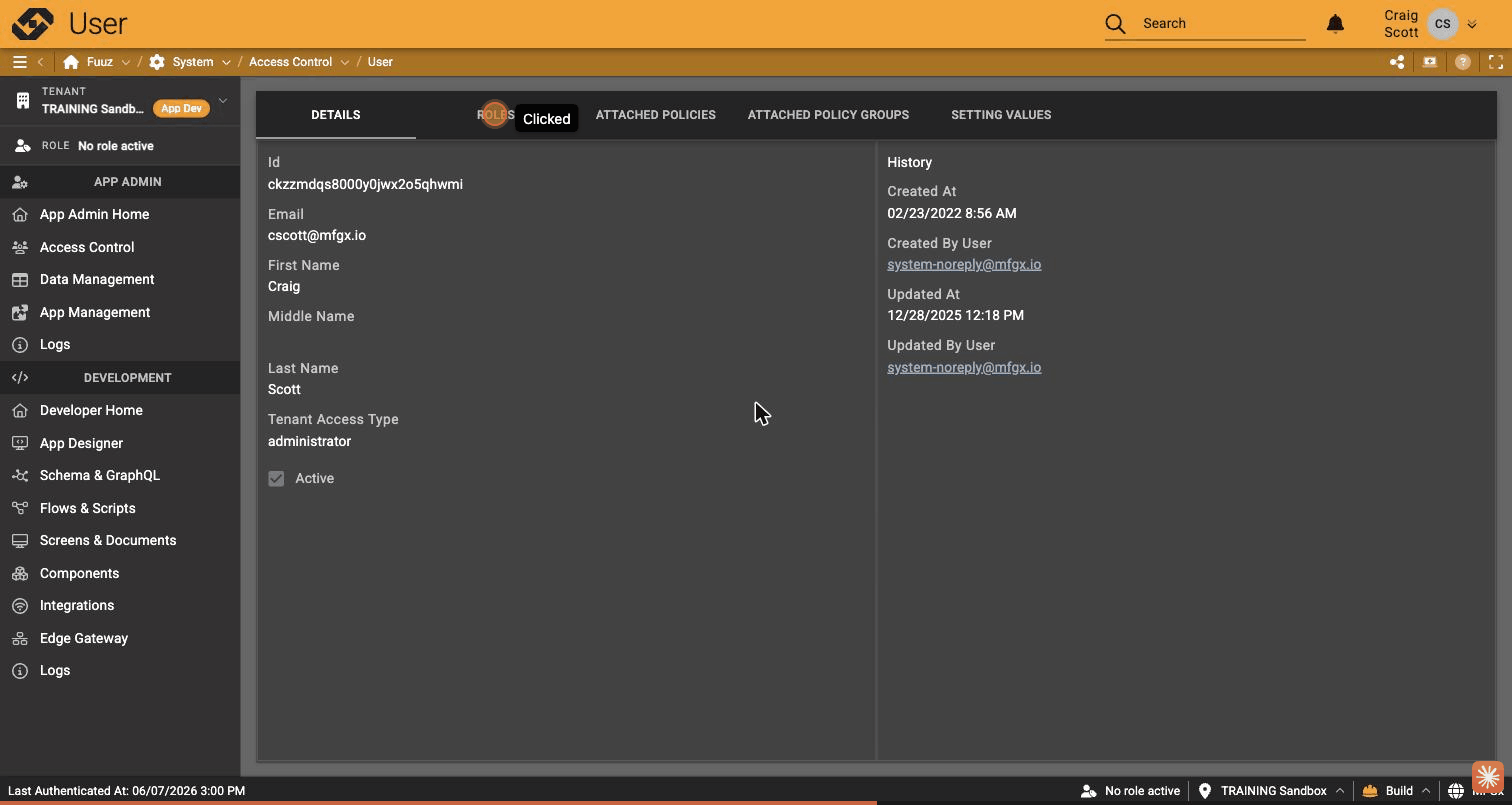
Task: Click the Created By User email link
Action: point(964,265)
